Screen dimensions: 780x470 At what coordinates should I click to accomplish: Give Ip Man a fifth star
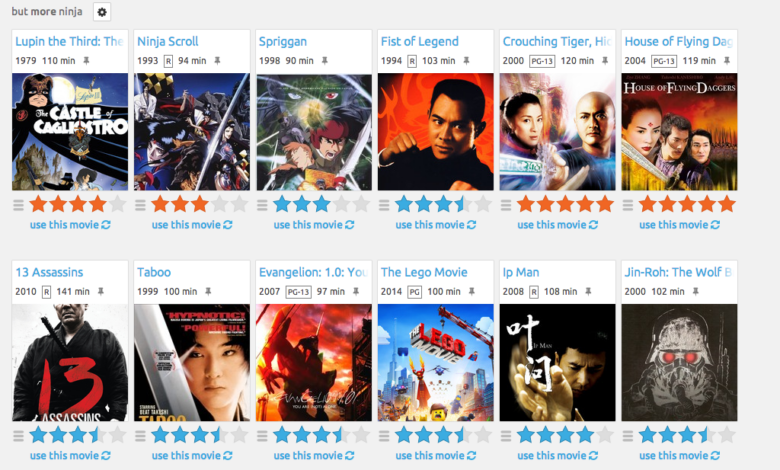click(x=604, y=435)
